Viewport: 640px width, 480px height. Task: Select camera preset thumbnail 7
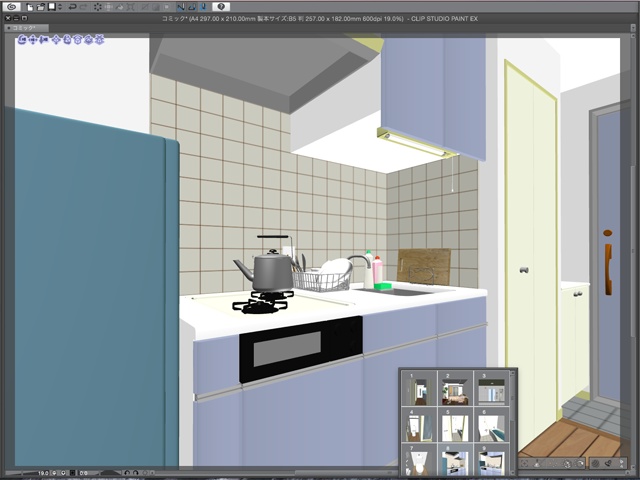coord(419,460)
